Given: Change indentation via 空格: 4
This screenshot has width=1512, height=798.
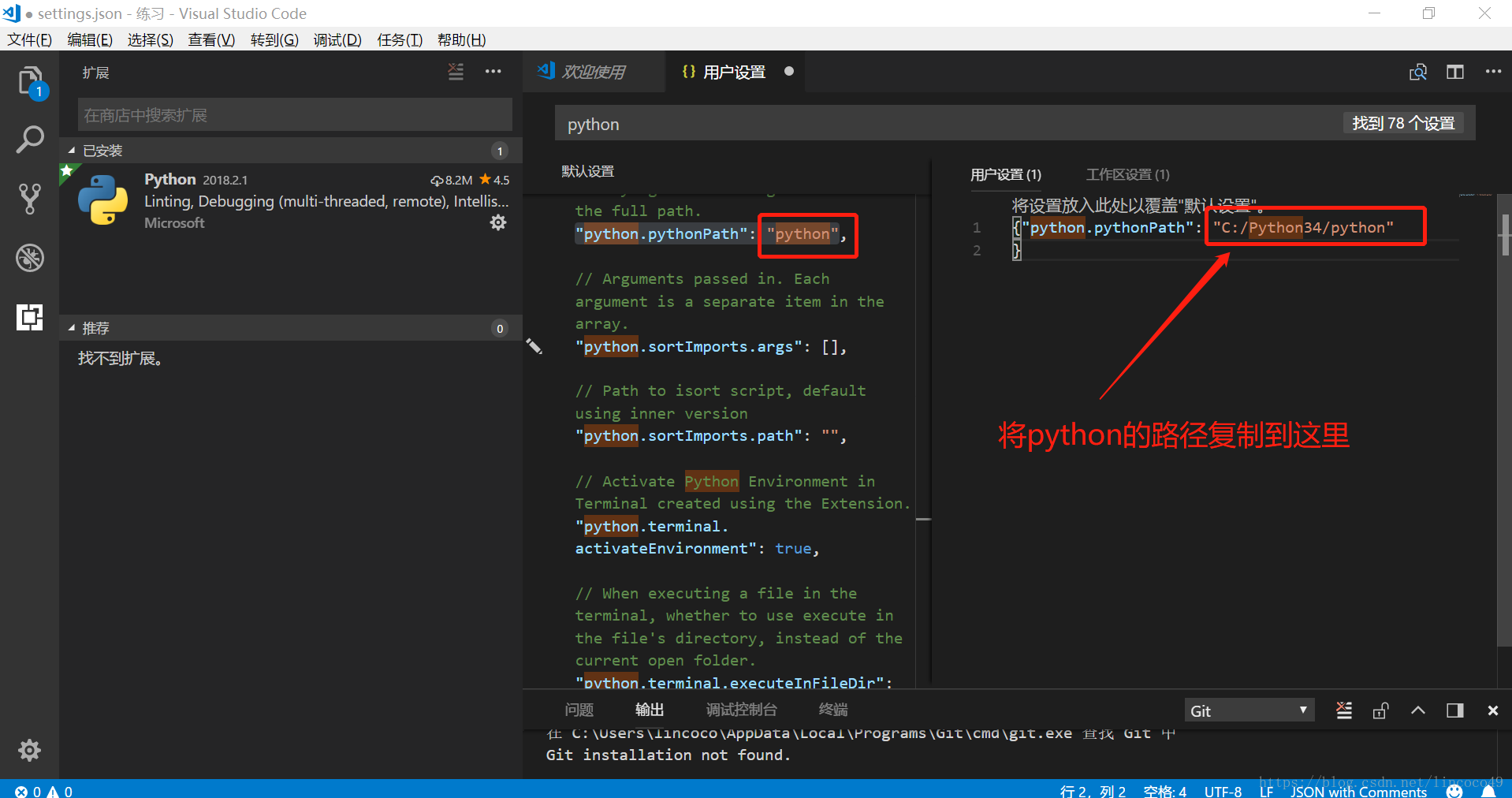Looking at the screenshot, I should pyautogui.click(x=1165, y=791).
